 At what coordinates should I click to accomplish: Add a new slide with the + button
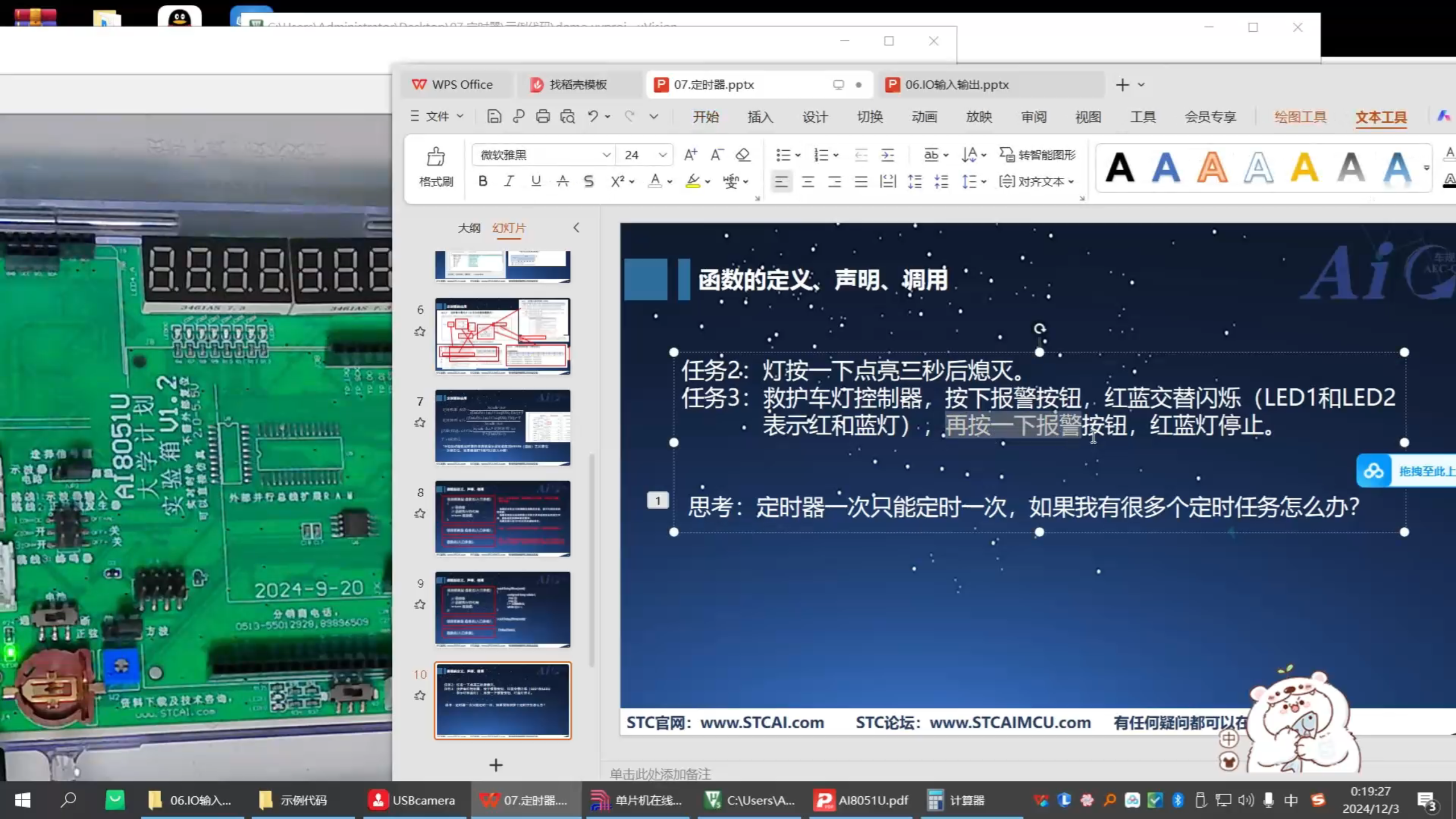tap(495, 764)
